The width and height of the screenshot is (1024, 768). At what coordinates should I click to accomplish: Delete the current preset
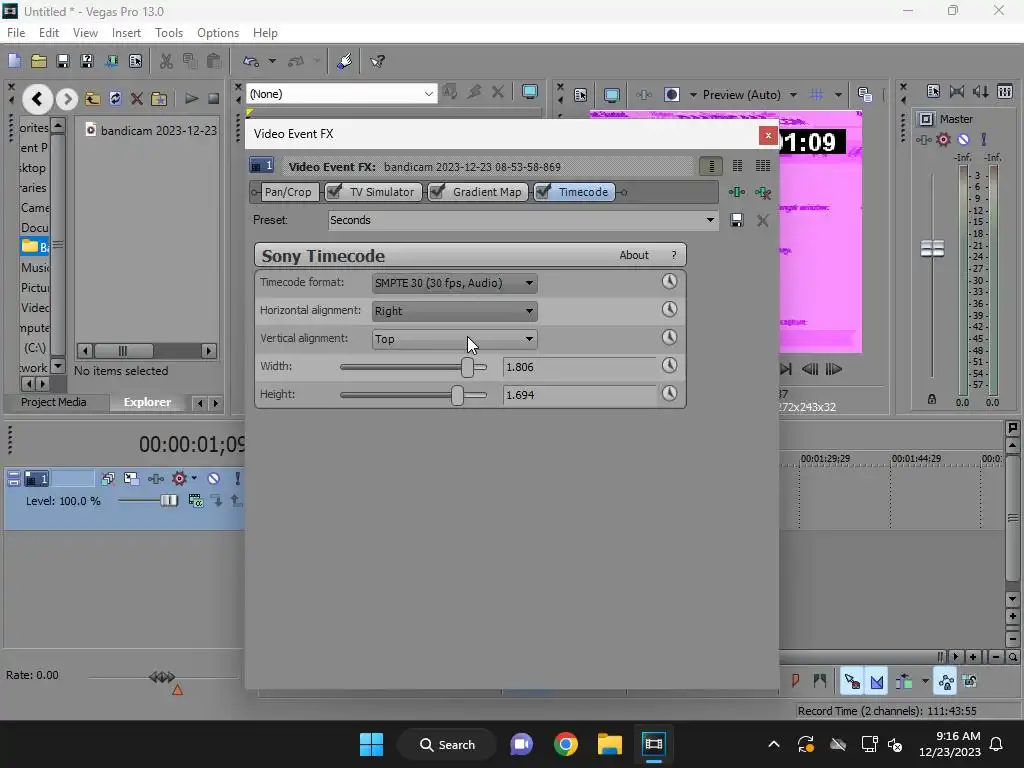click(x=762, y=221)
